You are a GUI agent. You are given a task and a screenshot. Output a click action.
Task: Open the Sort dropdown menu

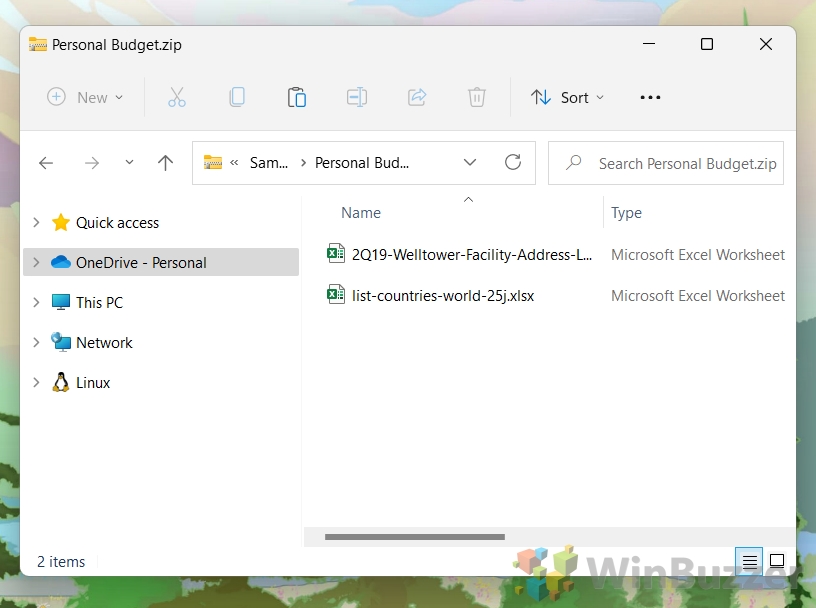coord(567,97)
